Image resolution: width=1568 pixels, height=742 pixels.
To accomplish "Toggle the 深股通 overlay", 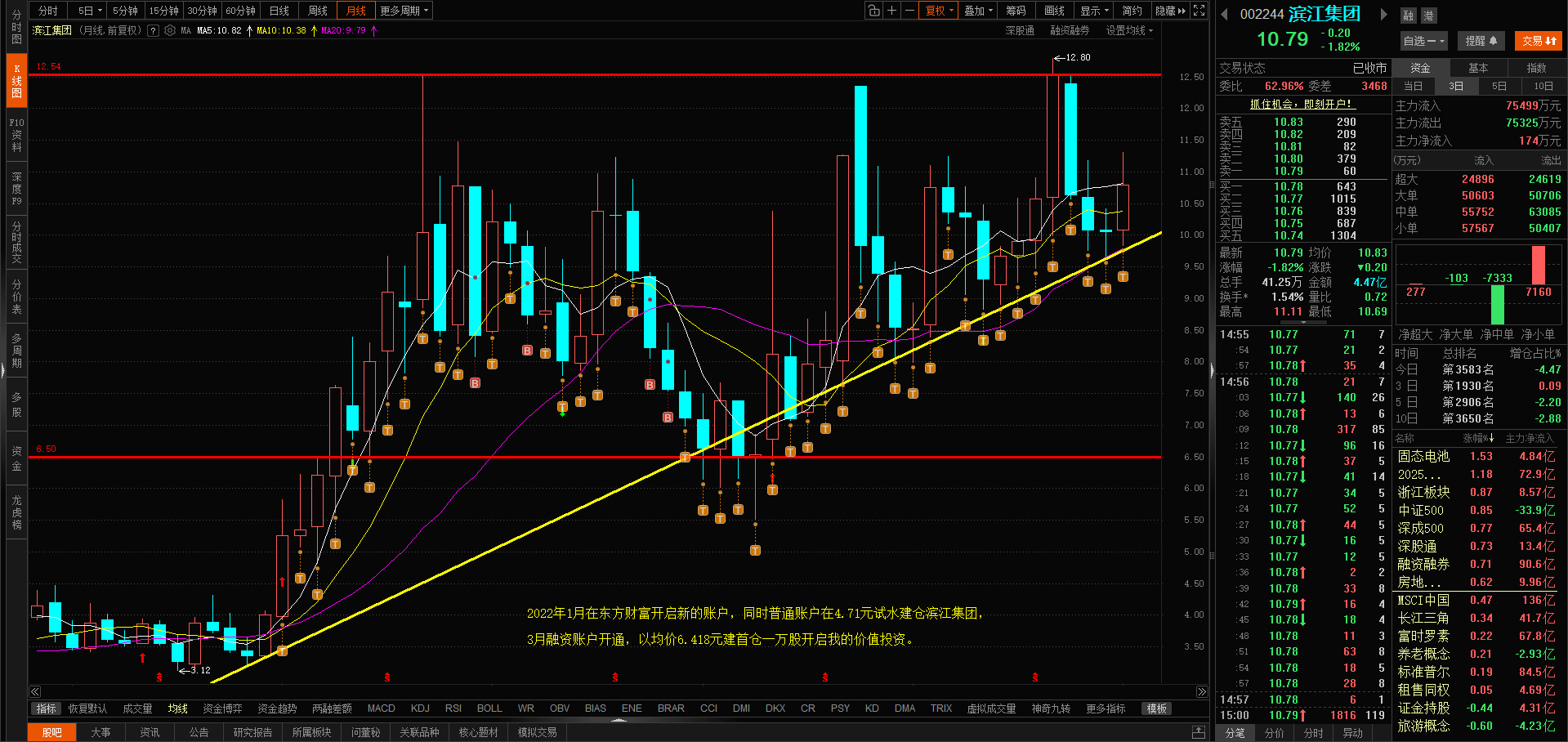I will point(1020,30).
